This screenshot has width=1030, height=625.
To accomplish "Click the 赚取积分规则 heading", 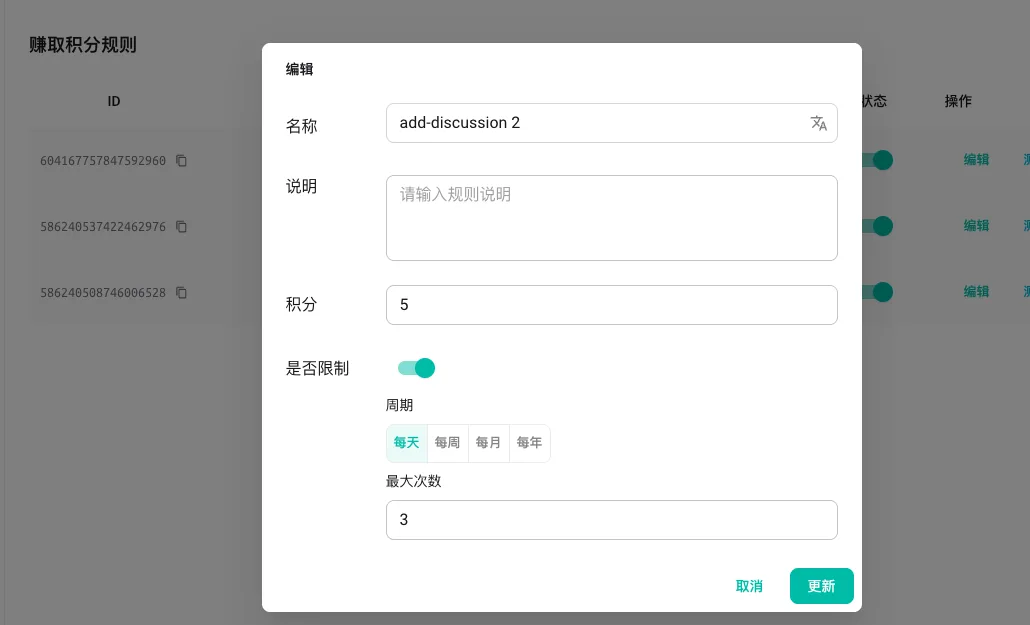I will tap(83, 45).
